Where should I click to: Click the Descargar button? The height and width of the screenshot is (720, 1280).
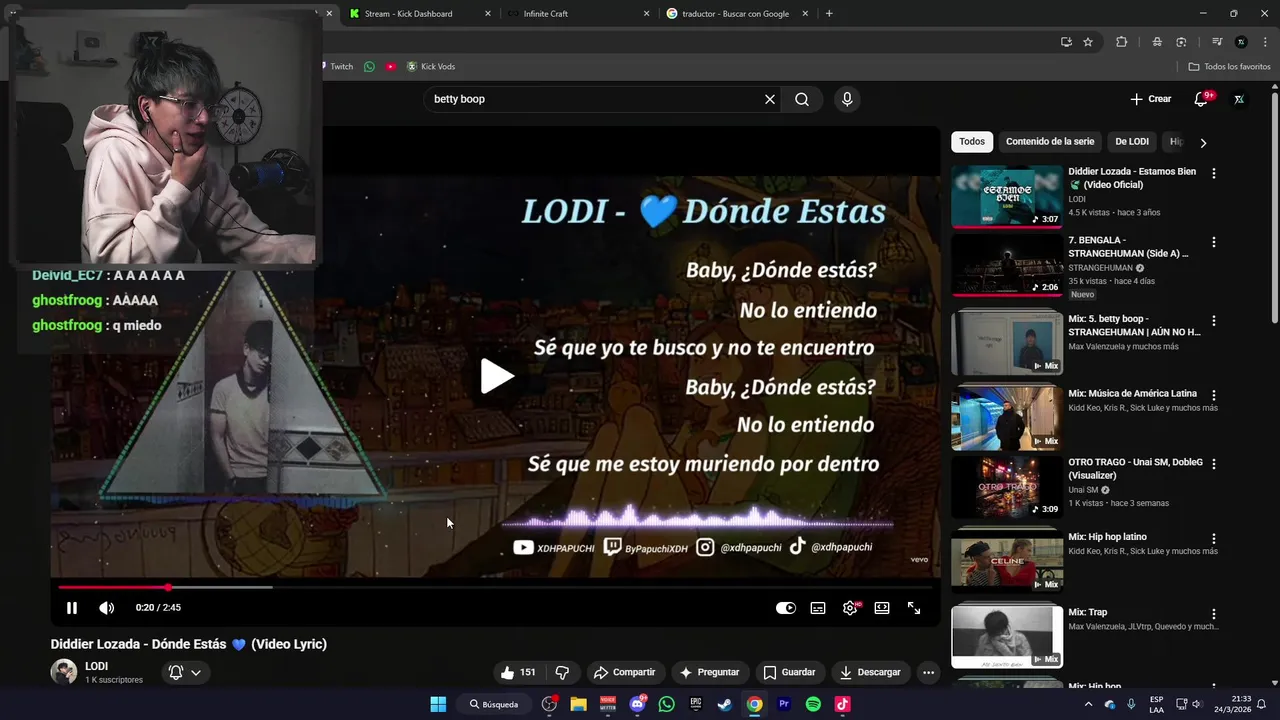pos(870,672)
